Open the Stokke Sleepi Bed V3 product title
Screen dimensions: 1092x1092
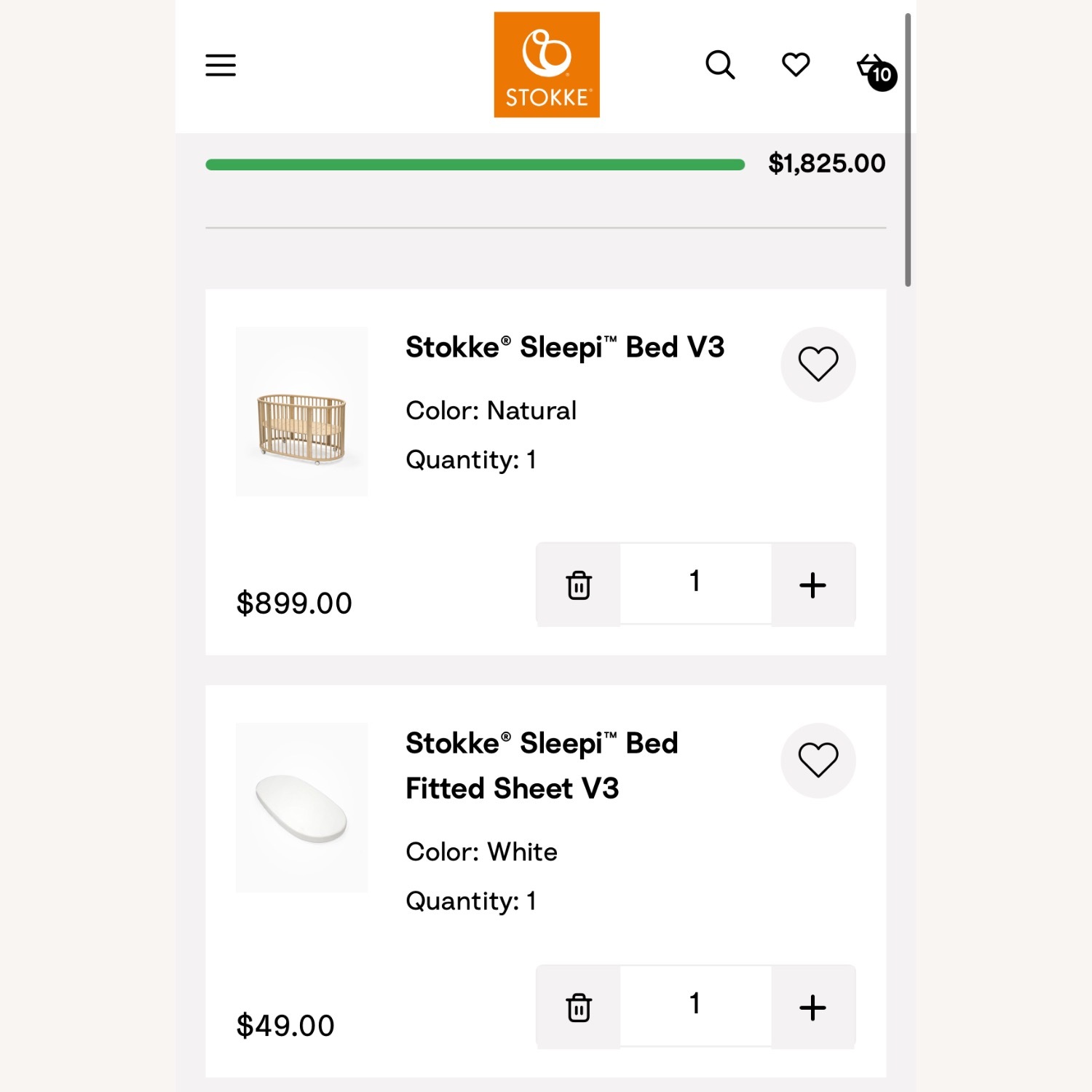[x=565, y=347]
